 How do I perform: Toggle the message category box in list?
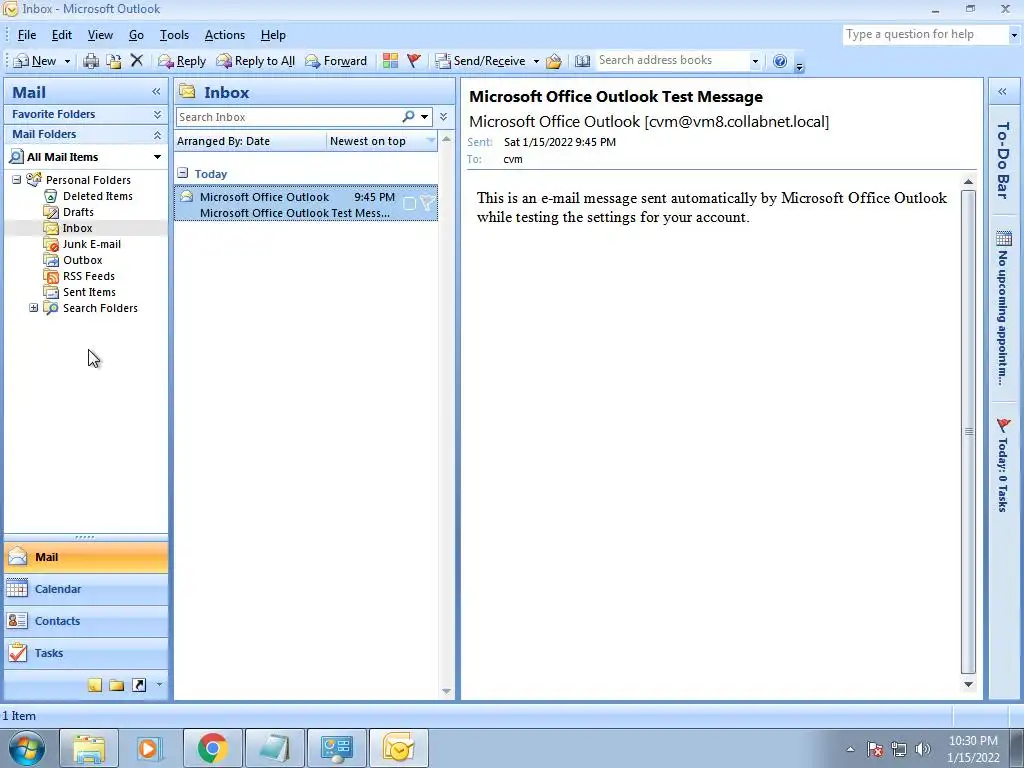[x=409, y=204]
